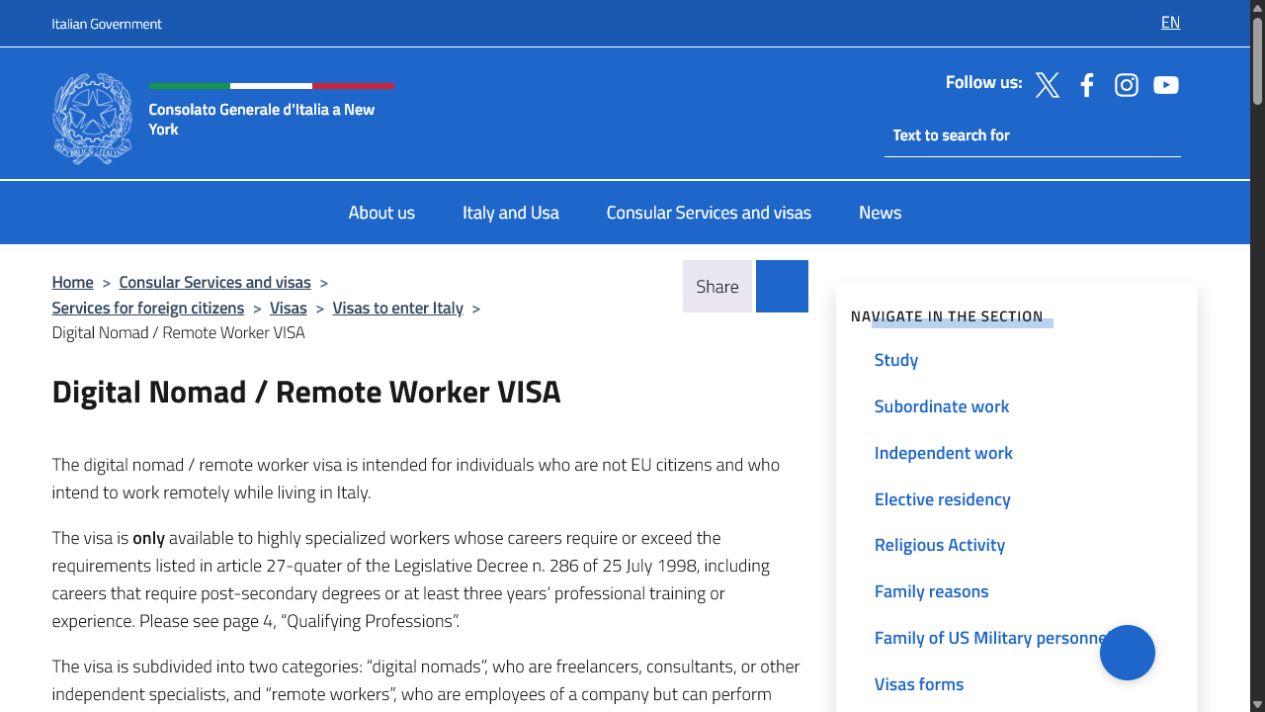Go to the Visas breadcrumb link

pos(288,308)
